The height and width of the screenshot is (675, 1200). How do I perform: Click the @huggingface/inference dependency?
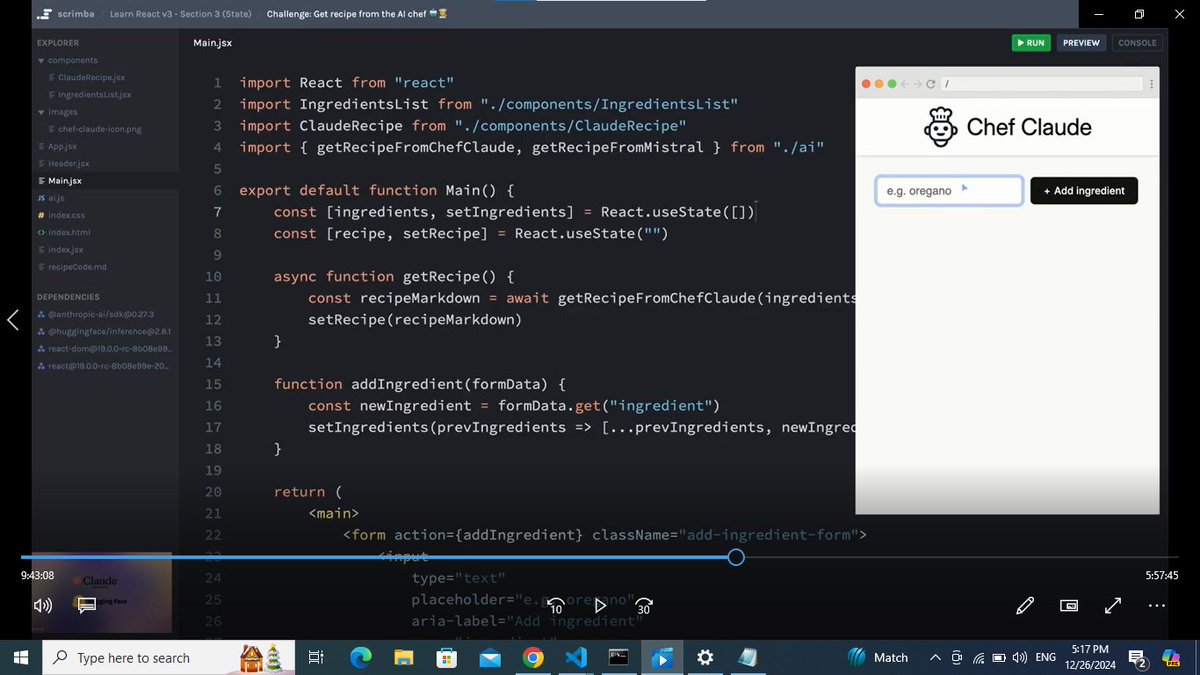coord(103,331)
